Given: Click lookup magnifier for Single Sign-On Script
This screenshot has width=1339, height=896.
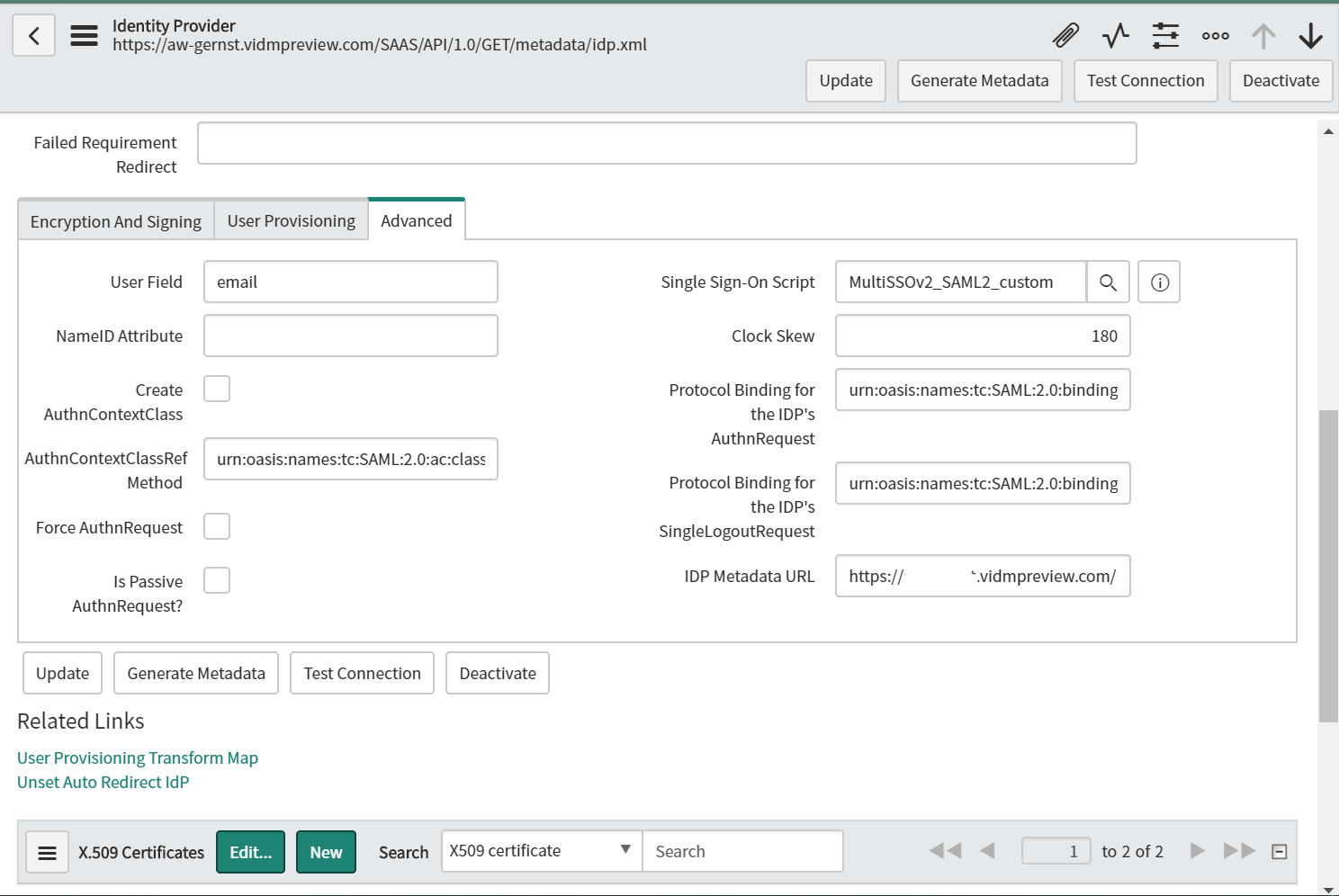Looking at the screenshot, I should tap(1108, 282).
